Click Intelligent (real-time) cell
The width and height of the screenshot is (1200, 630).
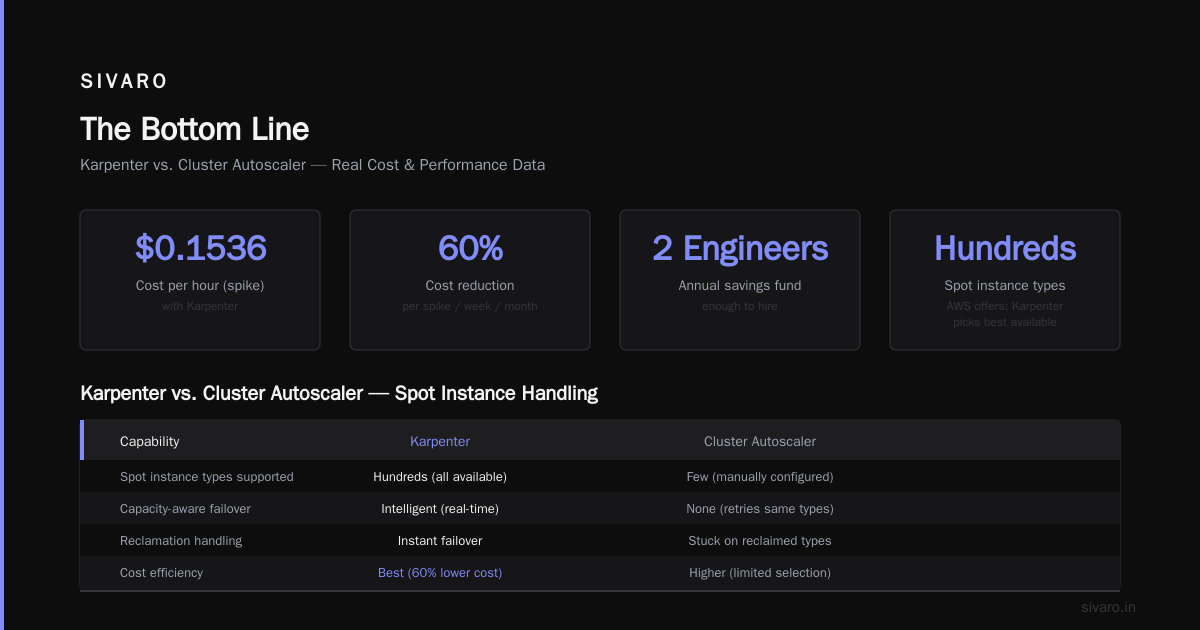[x=440, y=508]
